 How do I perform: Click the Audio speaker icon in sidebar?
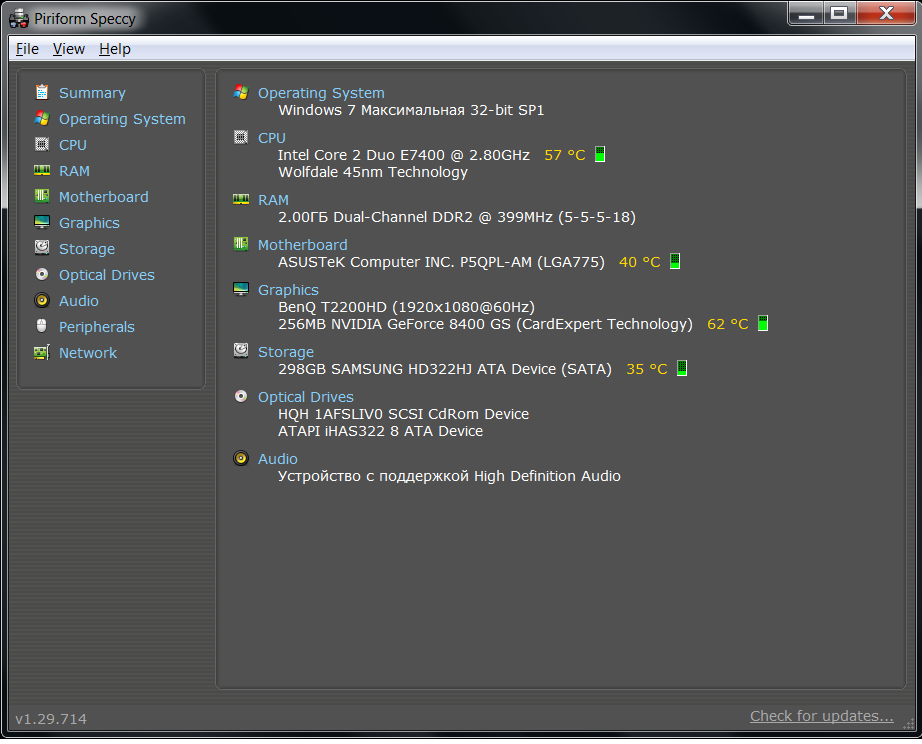coord(42,301)
